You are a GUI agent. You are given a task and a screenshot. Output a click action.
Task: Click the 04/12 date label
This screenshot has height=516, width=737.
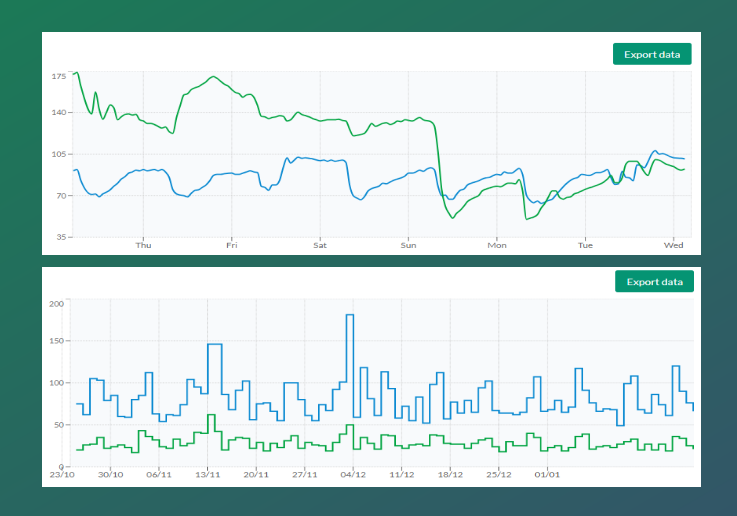click(353, 475)
